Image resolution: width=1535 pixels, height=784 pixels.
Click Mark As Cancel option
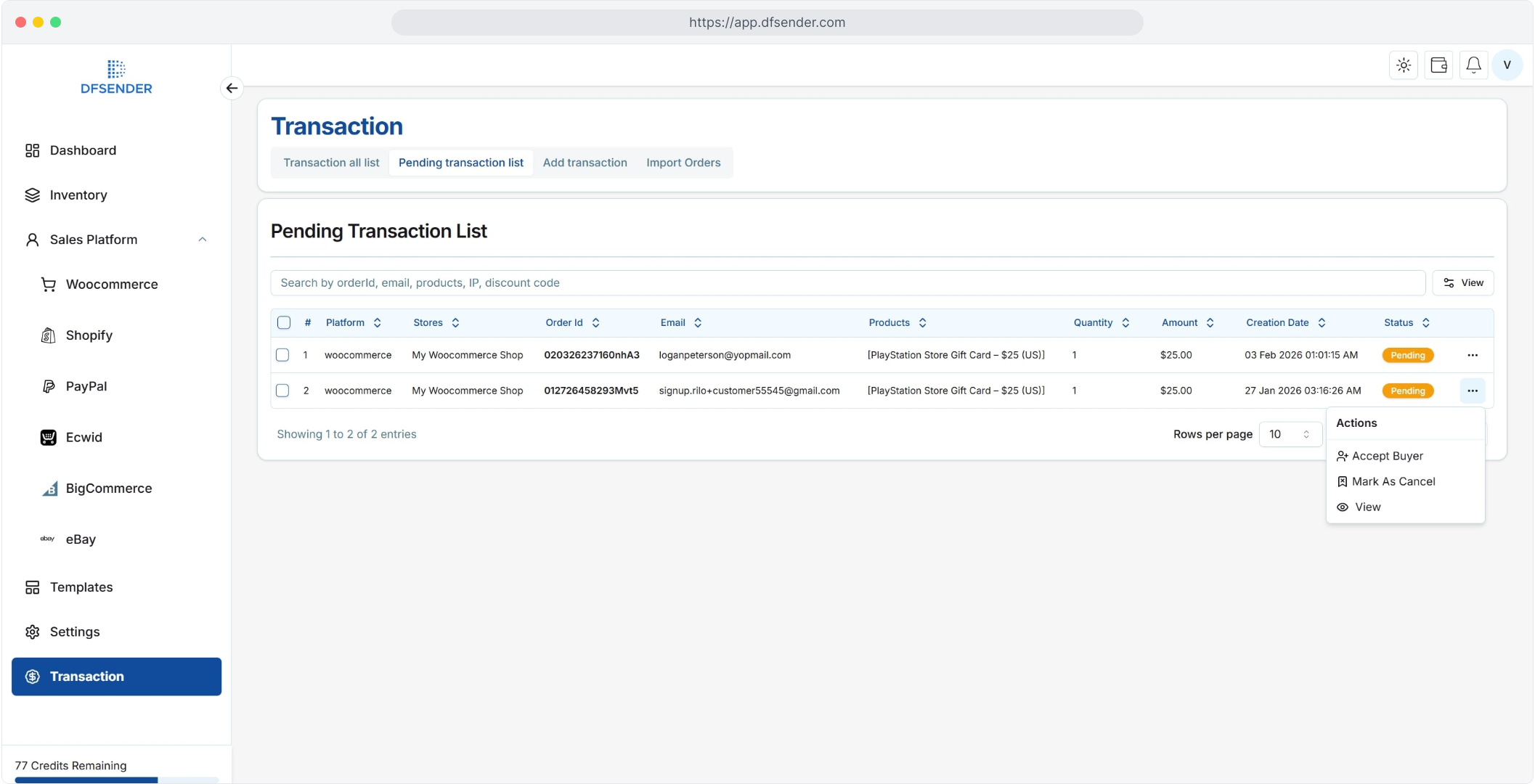[1393, 481]
